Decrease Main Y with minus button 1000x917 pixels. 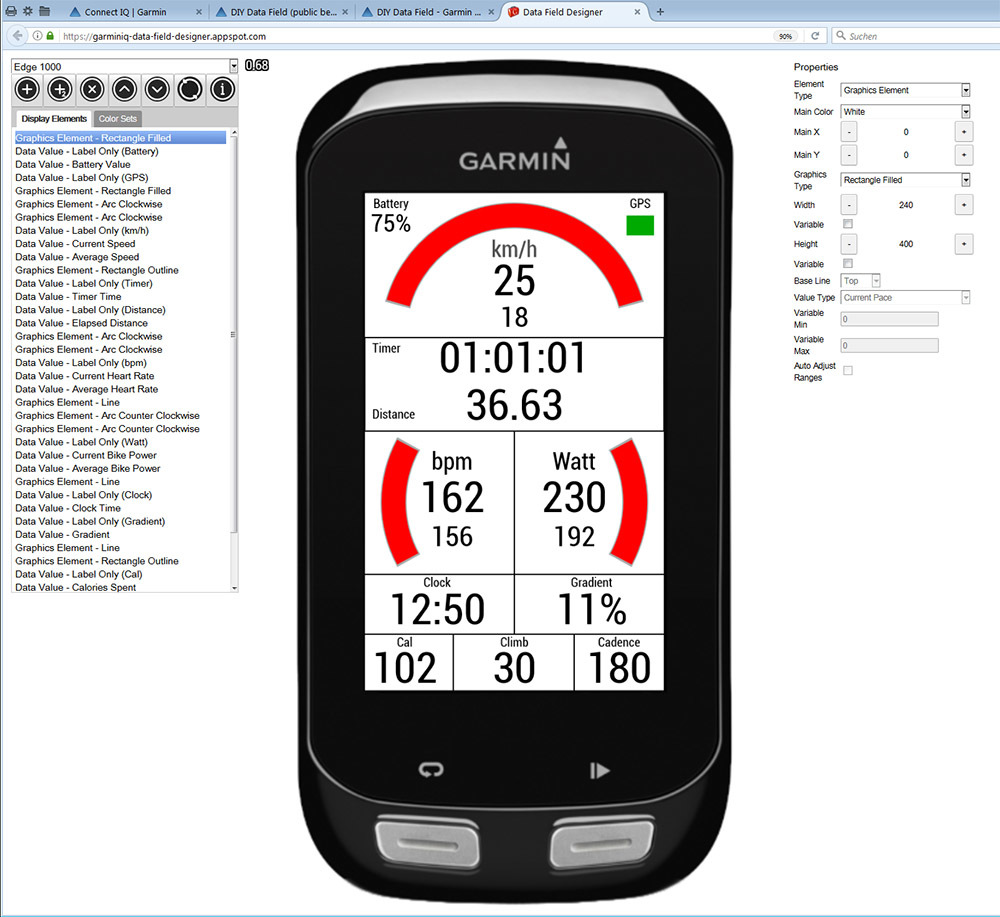(x=849, y=155)
